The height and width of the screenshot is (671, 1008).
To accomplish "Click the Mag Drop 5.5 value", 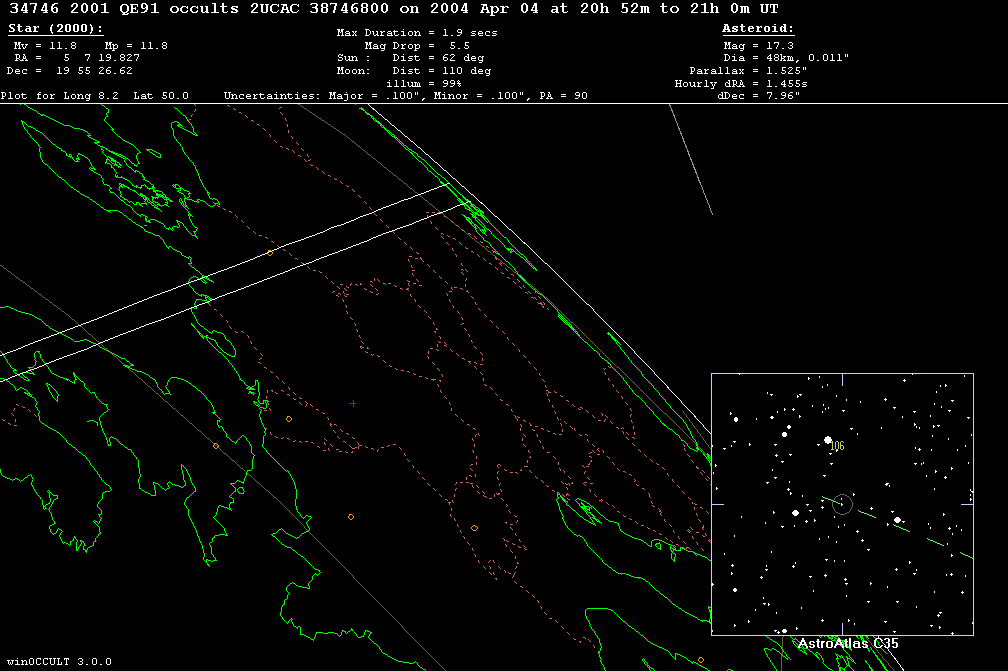I will point(417,46).
